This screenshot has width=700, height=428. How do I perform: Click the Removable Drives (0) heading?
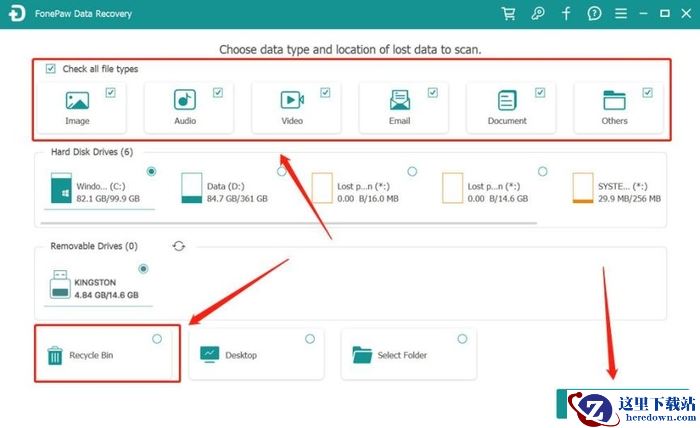click(x=94, y=246)
